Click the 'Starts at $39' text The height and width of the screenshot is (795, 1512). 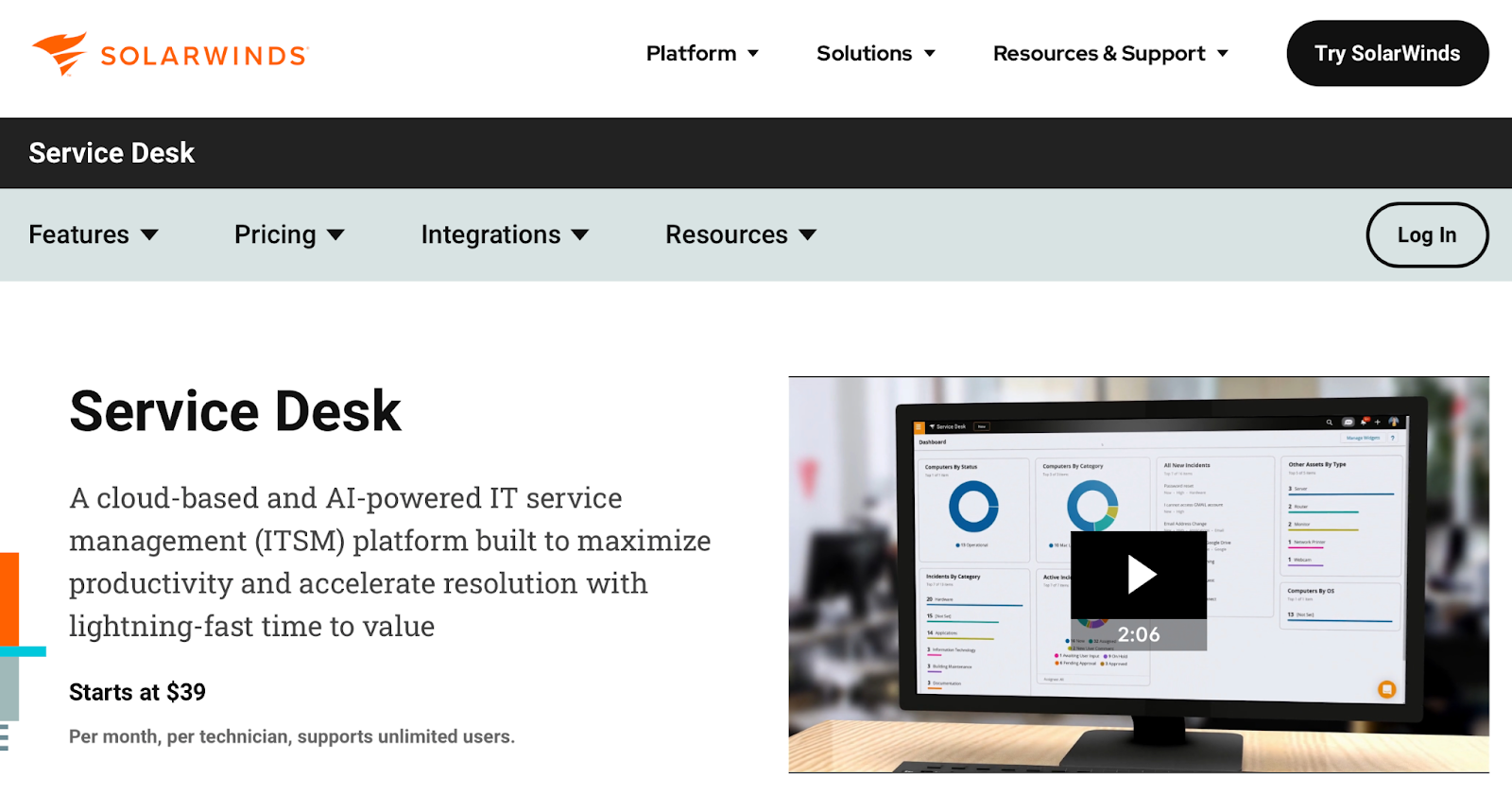click(x=137, y=692)
